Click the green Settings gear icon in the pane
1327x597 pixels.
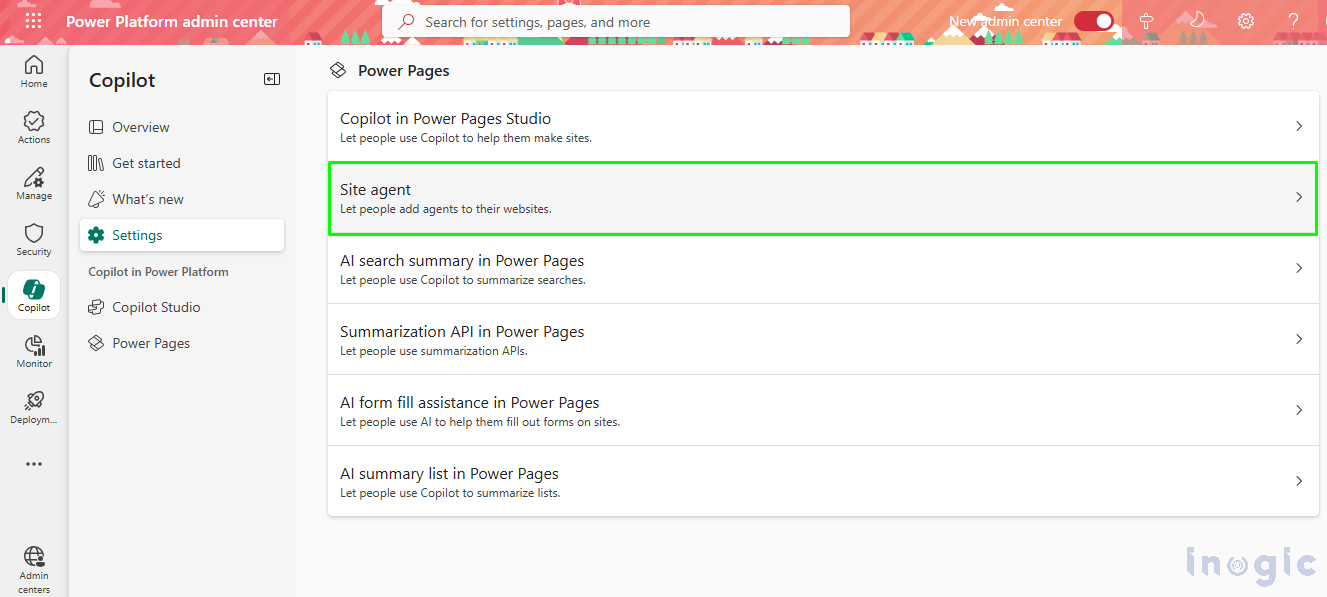(96, 235)
